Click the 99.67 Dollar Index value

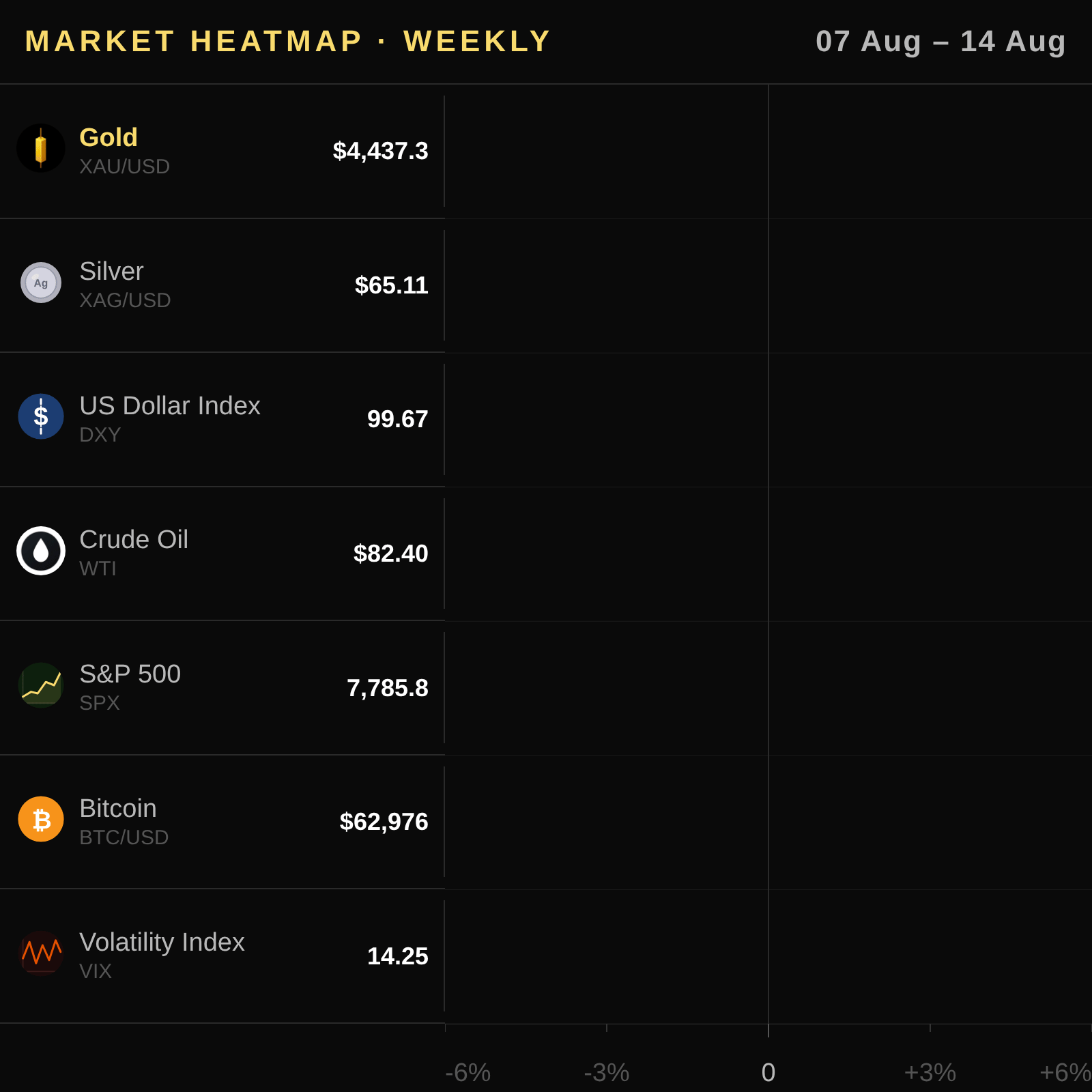(397, 419)
